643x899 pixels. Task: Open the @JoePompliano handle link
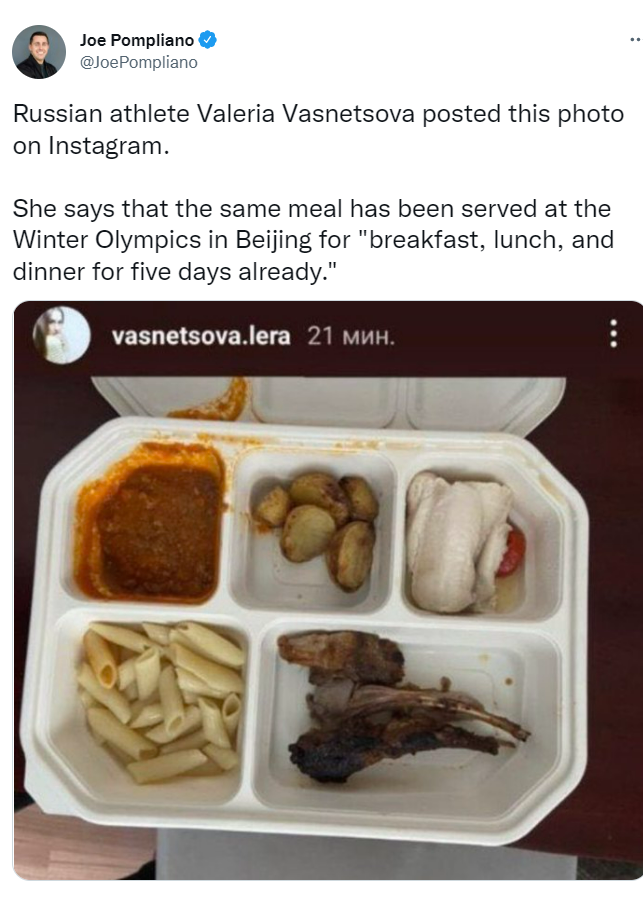[x=139, y=62]
